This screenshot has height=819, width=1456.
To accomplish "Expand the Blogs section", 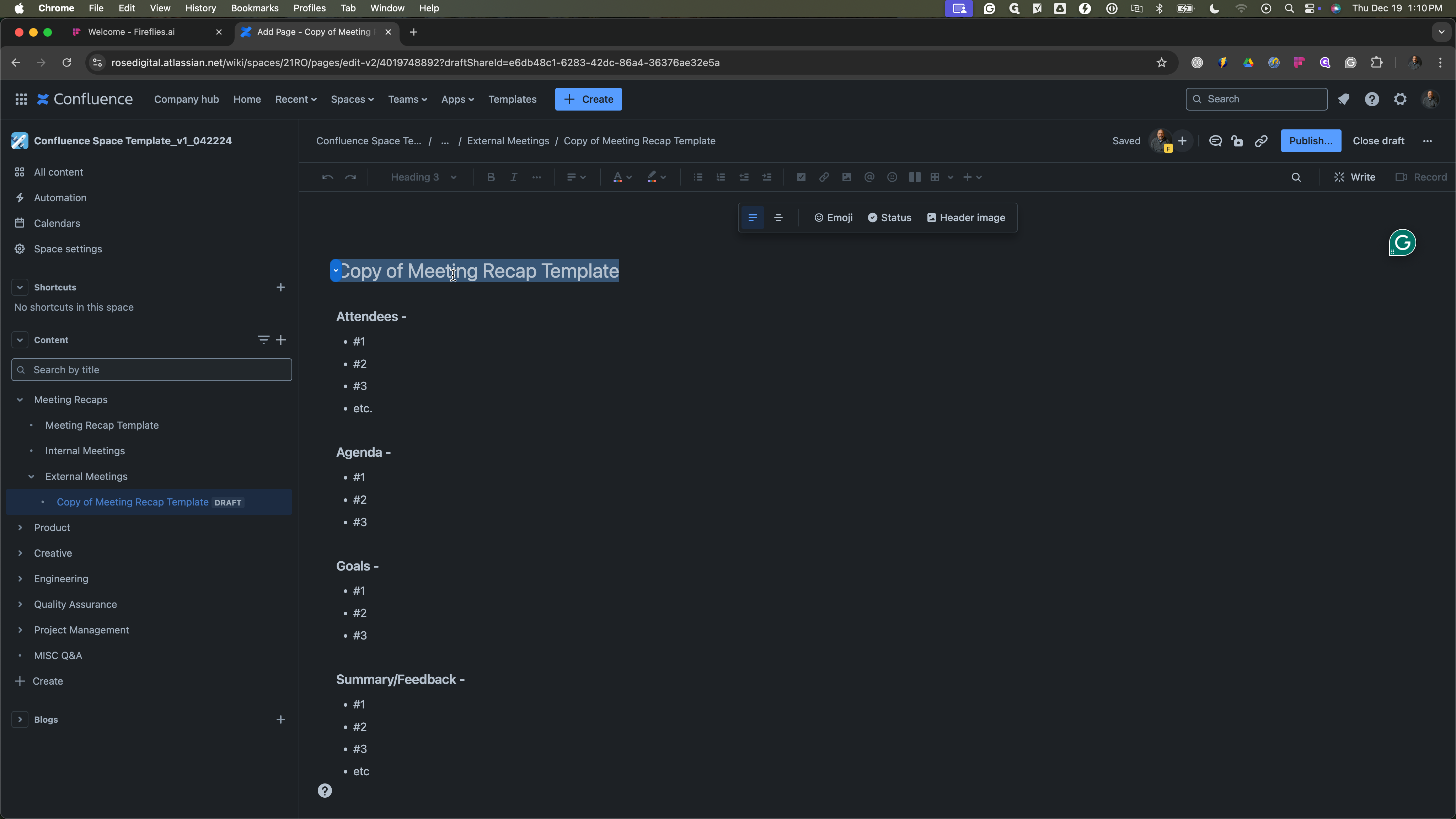I will 20,719.
